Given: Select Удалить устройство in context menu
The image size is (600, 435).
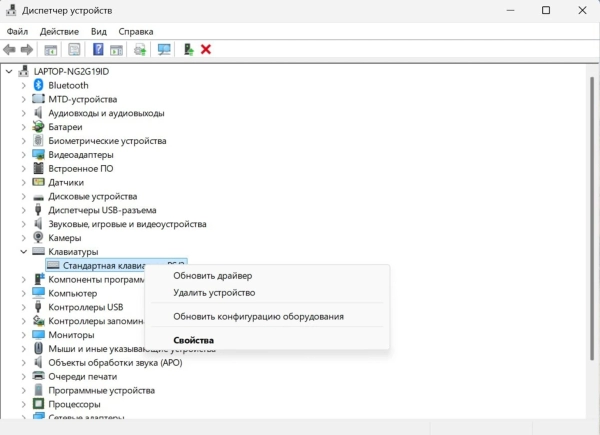Looking at the screenshot, I should pos(214,293).
